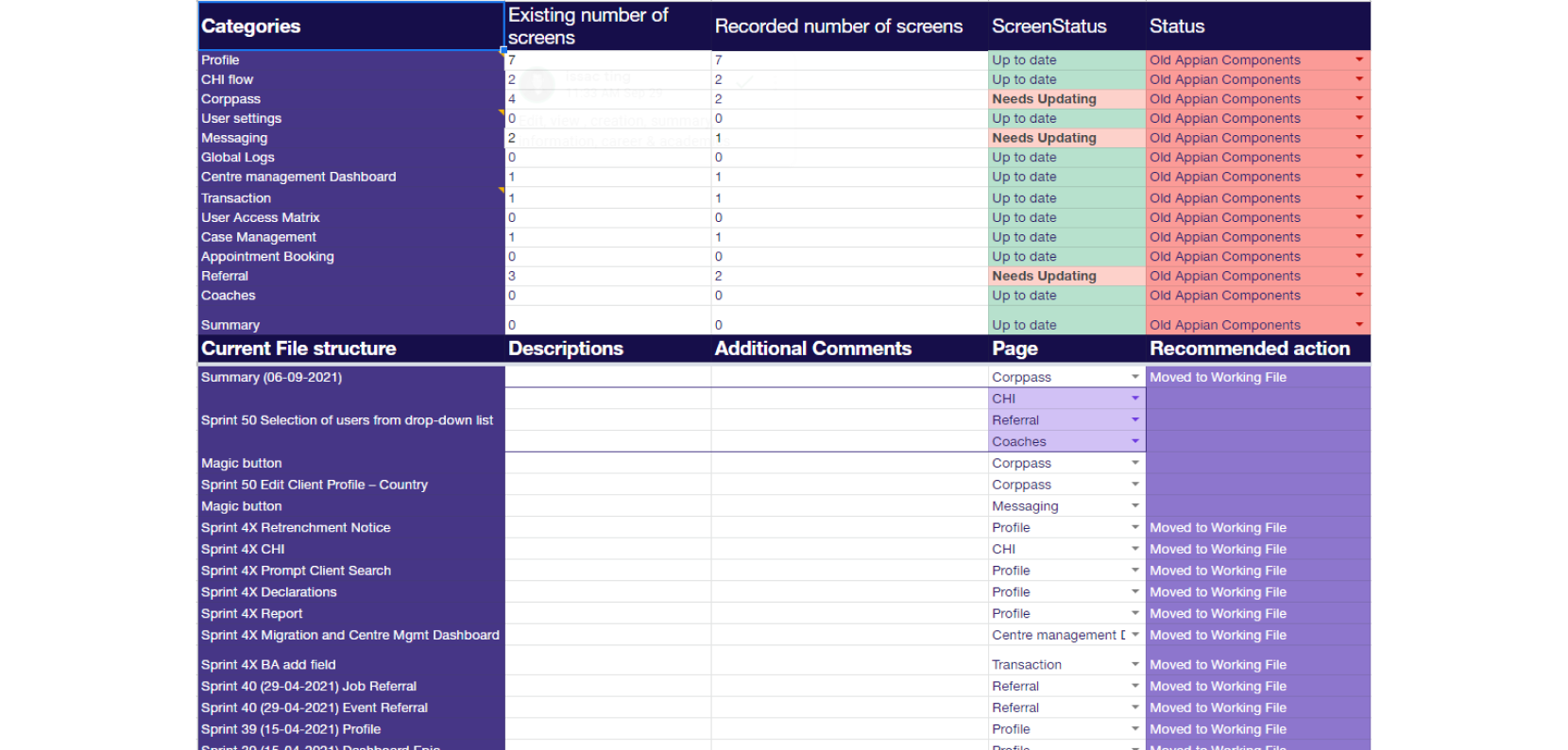Open Status dropdown arrow in CHI flow row

(x=1359, y=79)
